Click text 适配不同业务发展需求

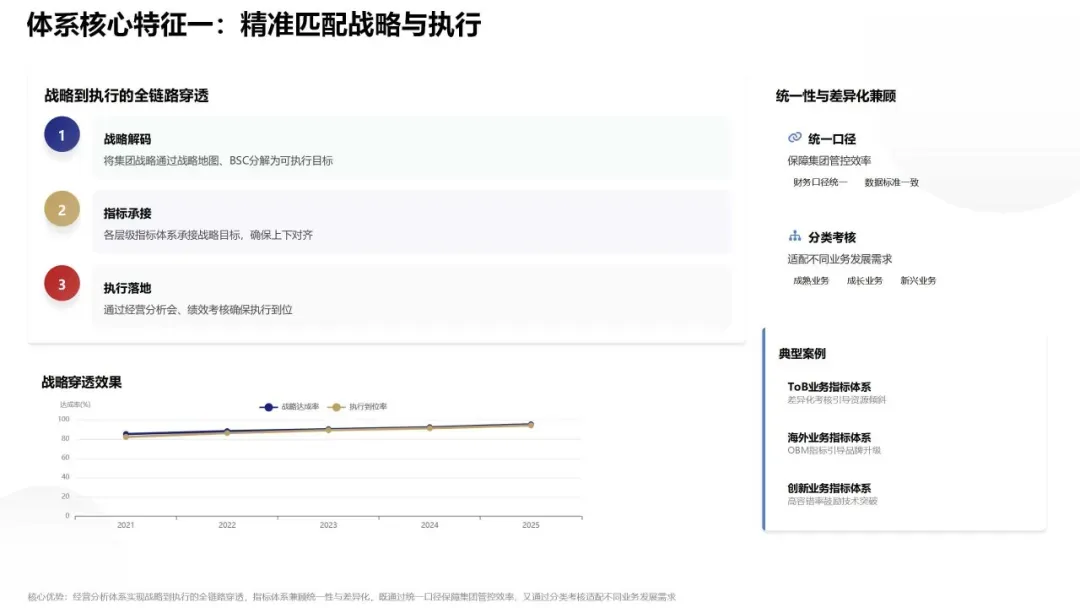pyautogui.click(x=840, y=259)
